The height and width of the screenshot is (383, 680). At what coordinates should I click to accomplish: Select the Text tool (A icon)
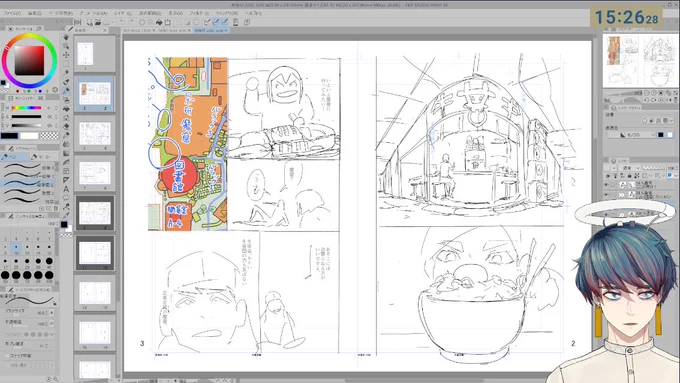pos(66,188)
